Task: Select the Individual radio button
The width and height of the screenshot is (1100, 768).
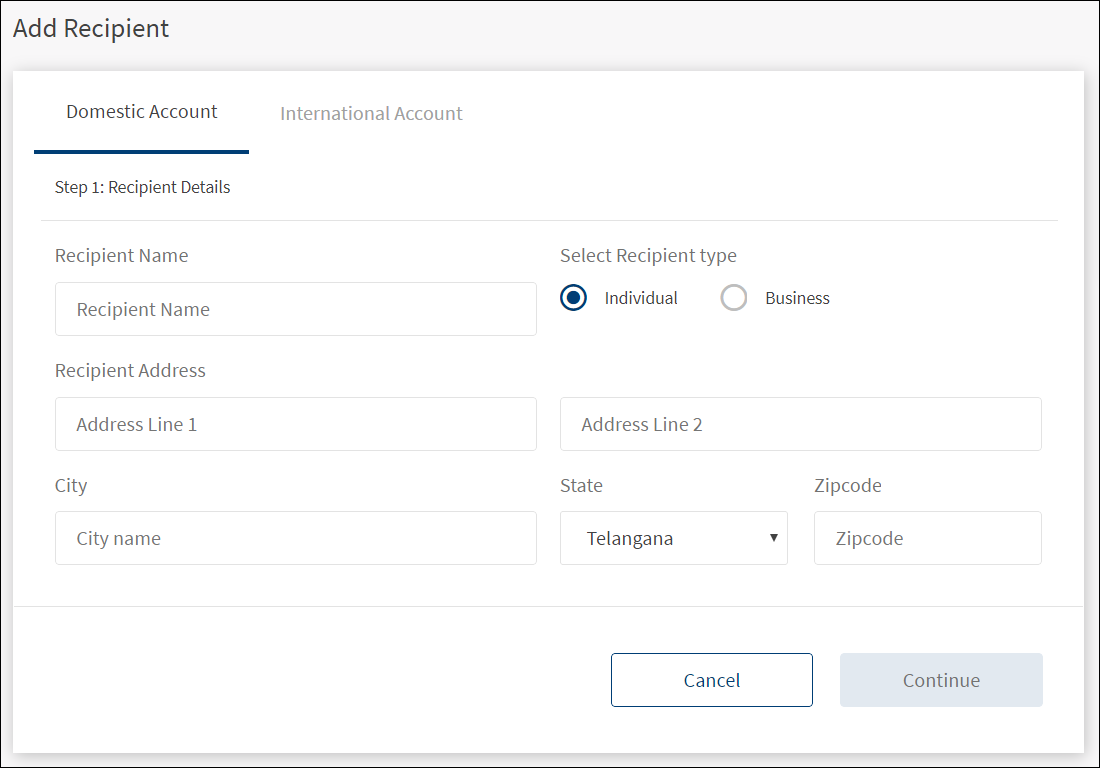Action: coord(574,298)
